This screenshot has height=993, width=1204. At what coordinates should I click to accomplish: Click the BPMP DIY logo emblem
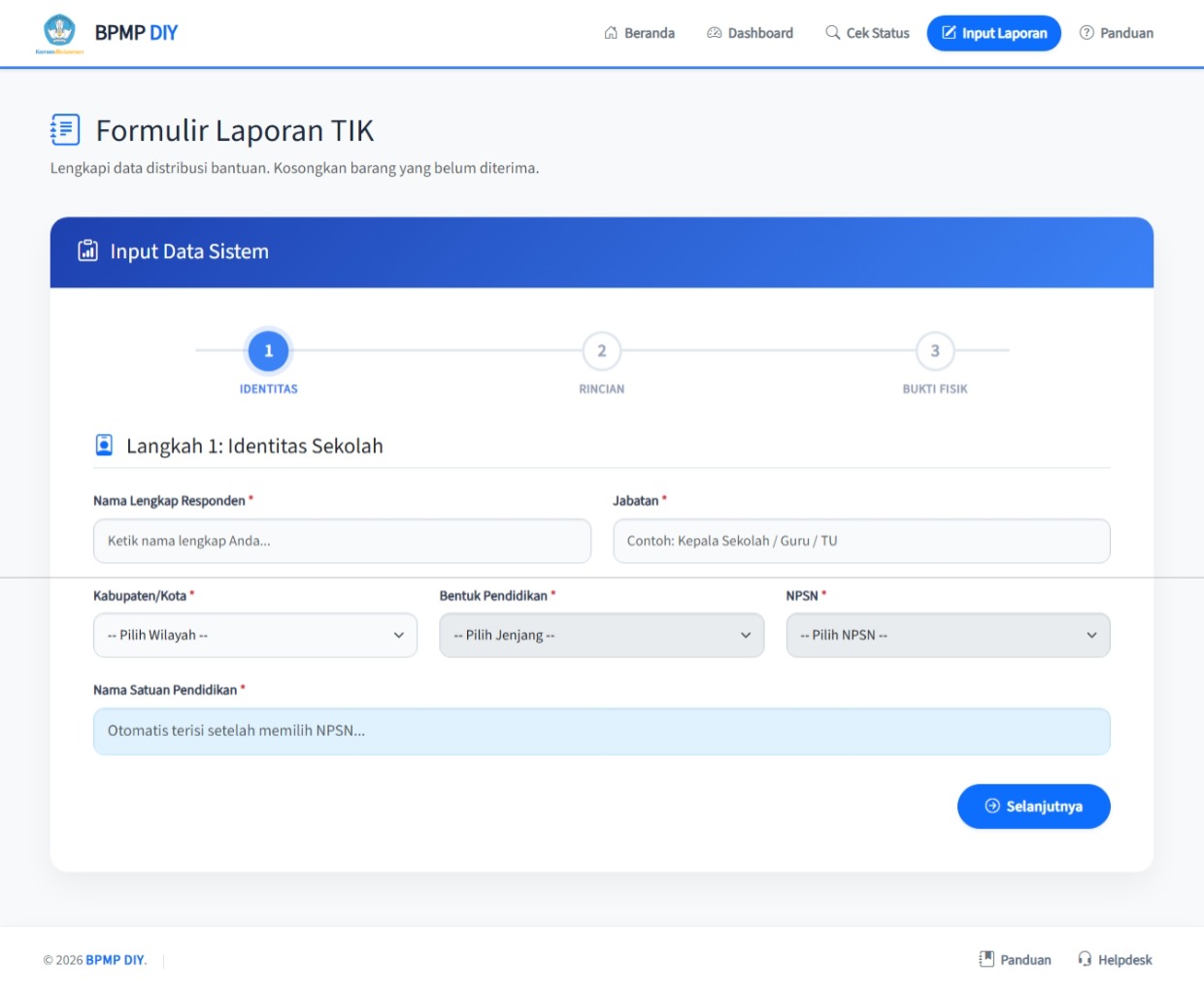coord(59,32)
